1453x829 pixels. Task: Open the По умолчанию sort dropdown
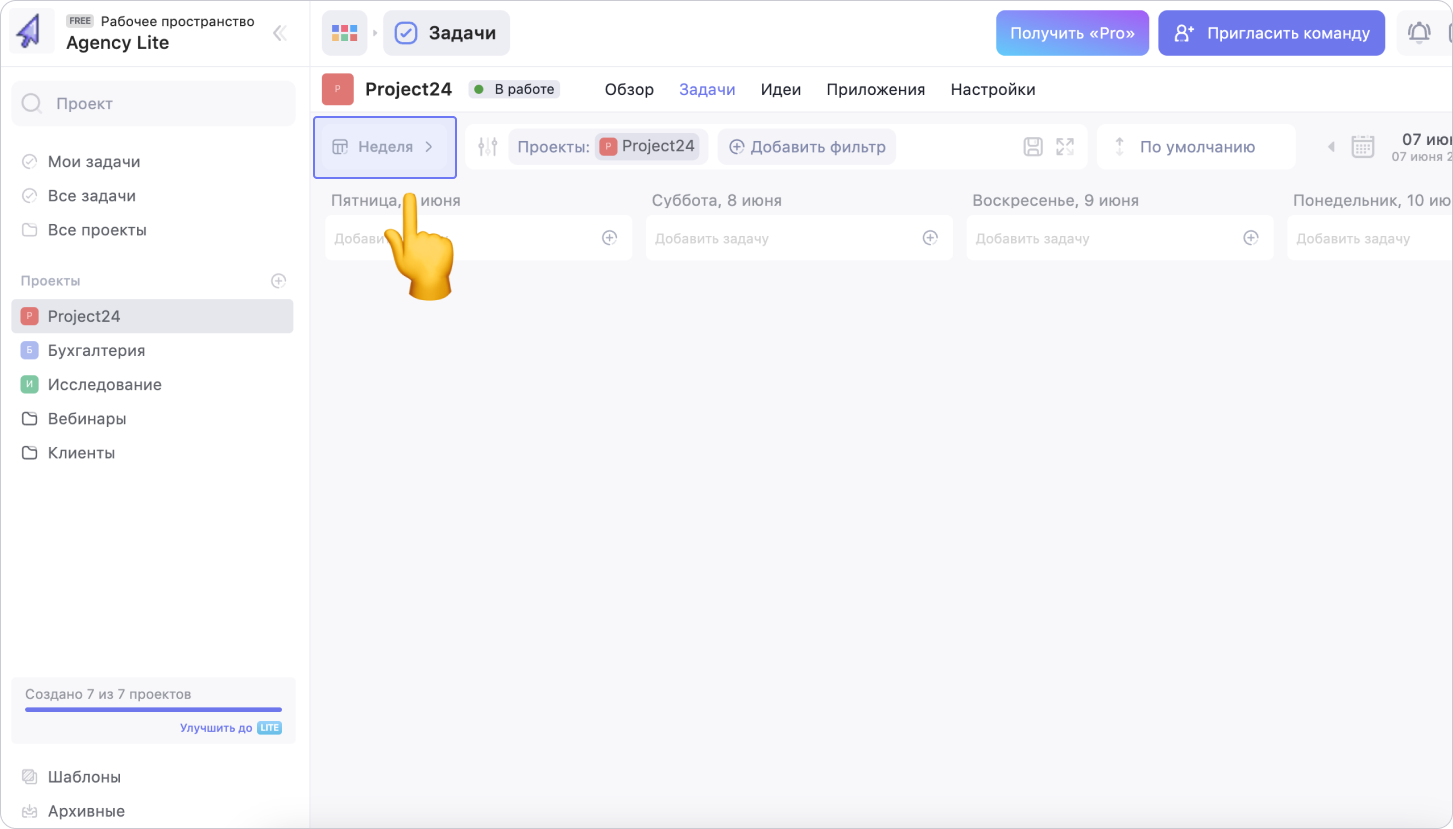1196,147
